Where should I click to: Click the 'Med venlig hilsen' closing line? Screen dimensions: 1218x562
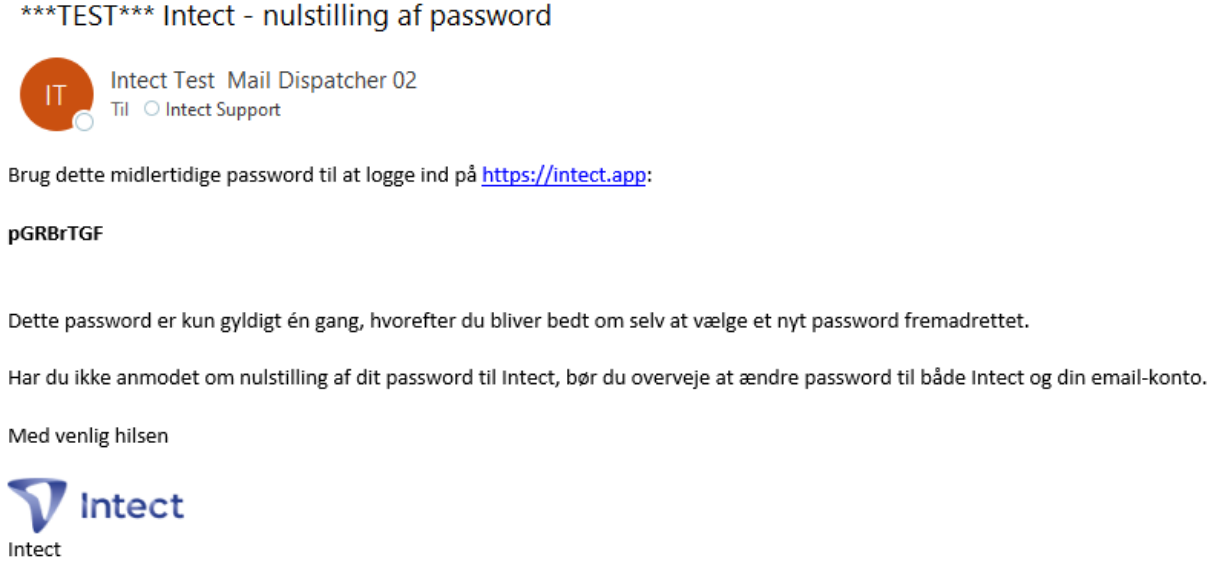(x=88, y=436)
